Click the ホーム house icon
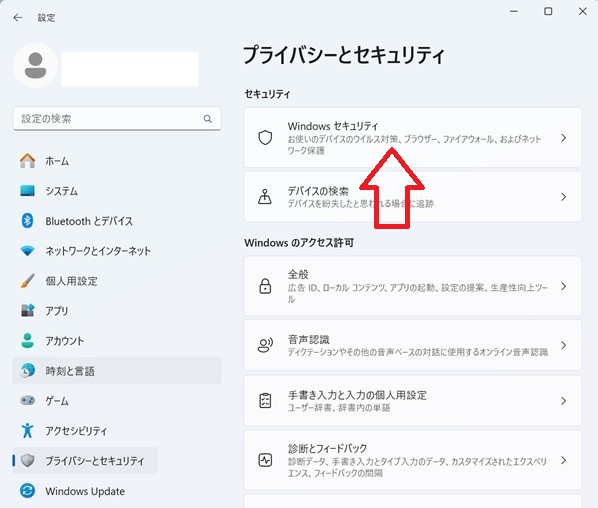Screen dimensions: 598x508 [27, 161]
